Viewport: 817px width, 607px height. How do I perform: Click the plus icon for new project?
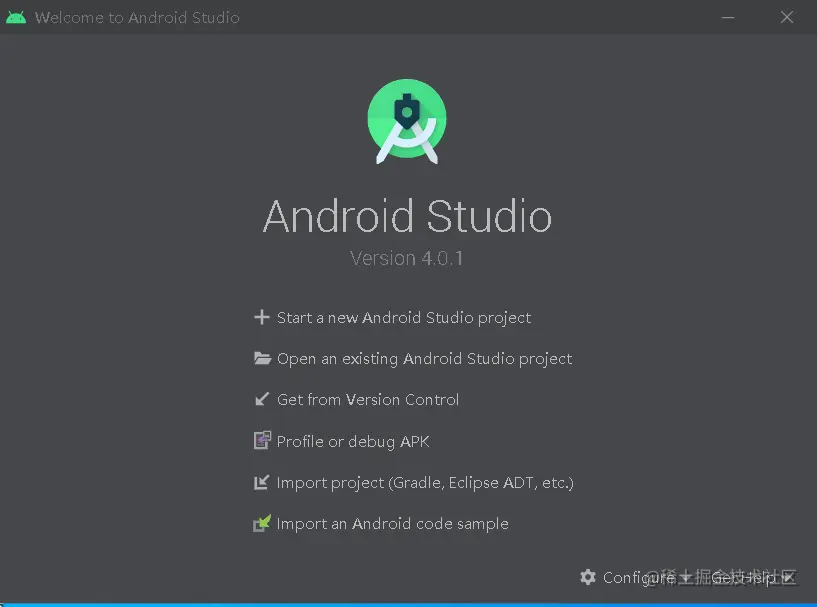262,317
